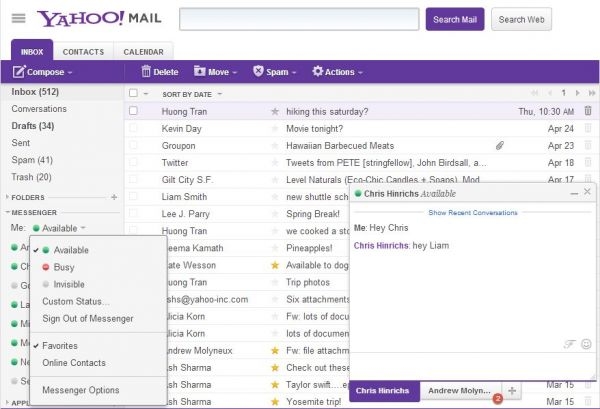Open the Actions dropdown arrow
600x409 pixels.
[360, 72]
